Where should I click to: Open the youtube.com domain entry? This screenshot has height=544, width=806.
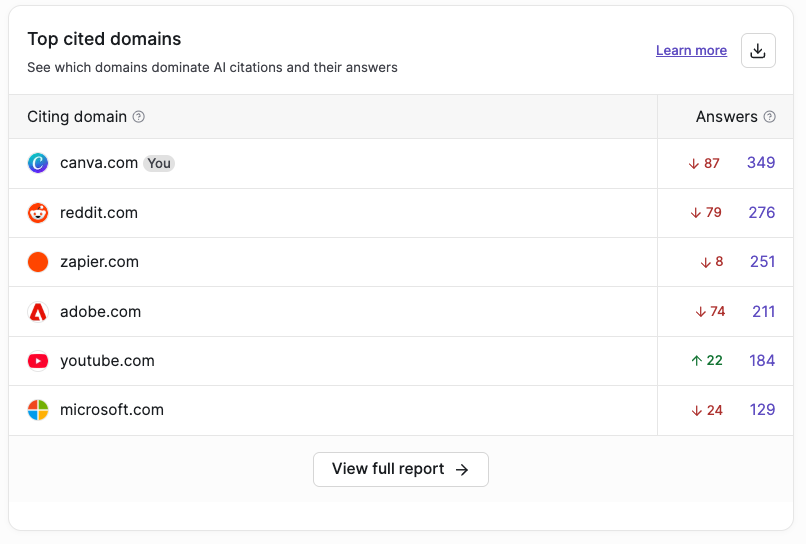[107, 361]
